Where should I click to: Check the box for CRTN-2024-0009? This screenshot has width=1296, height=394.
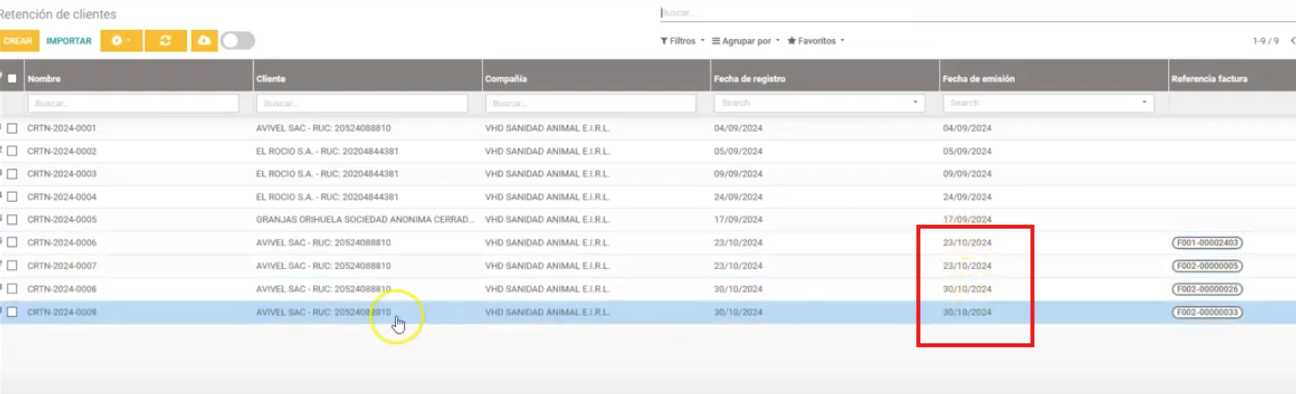pos(12,312)
